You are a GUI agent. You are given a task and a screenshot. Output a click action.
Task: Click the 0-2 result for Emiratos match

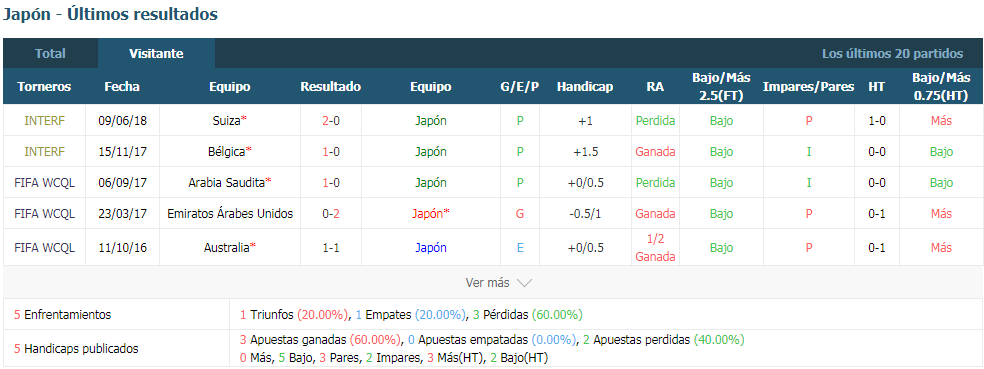coord(331,213)
